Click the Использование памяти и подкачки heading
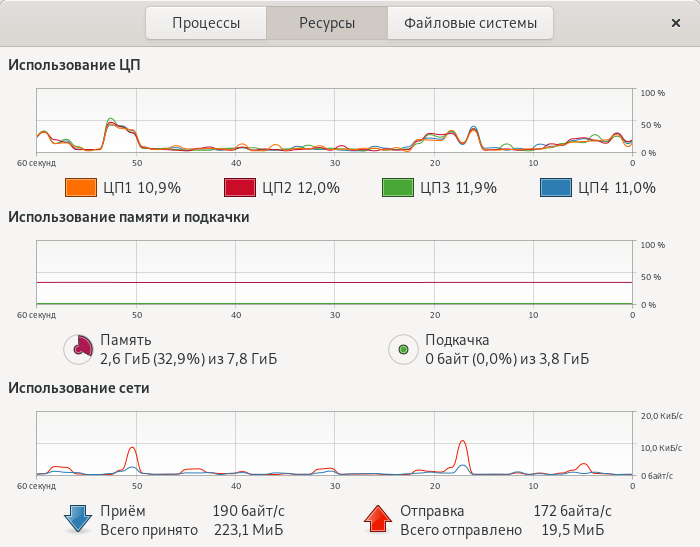 coord(129,216)
